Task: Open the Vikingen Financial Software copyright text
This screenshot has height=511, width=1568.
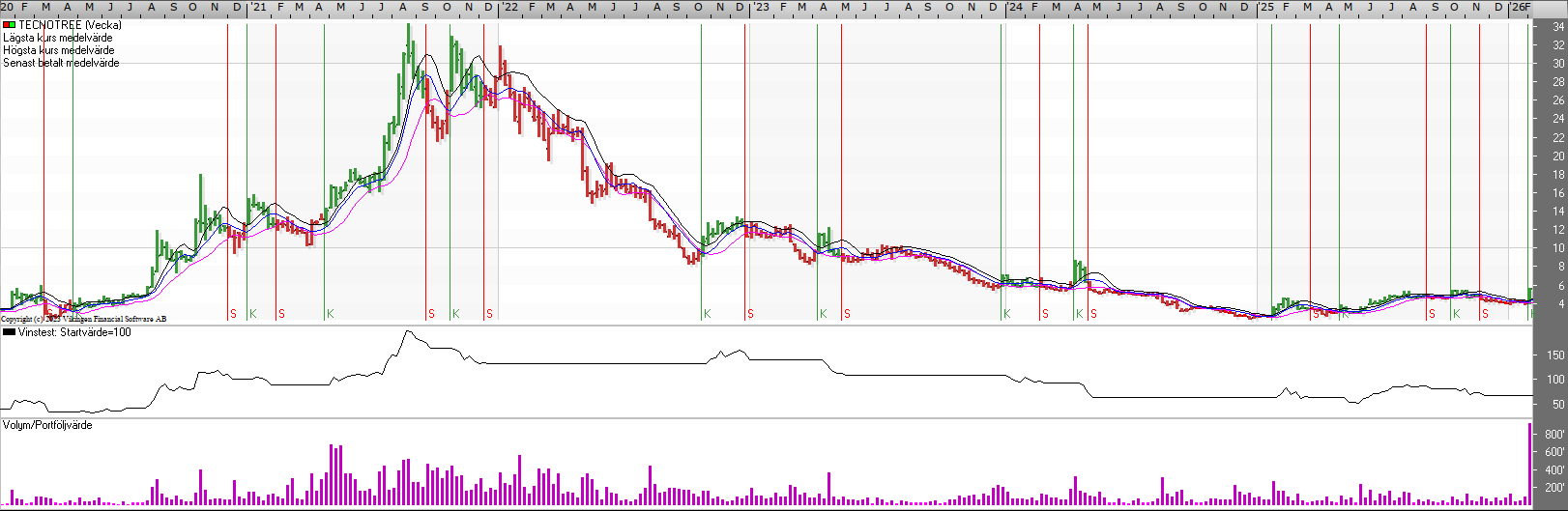Action: point(84,319)
